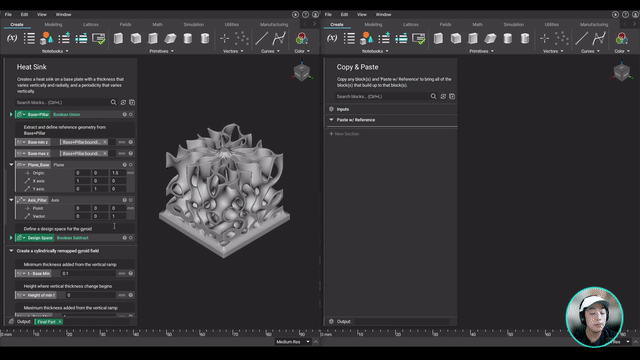Click the Inputs gear icon in Copy & Paste panel
Viewport: 640px width, 360px height.
[x=331, y=109]
